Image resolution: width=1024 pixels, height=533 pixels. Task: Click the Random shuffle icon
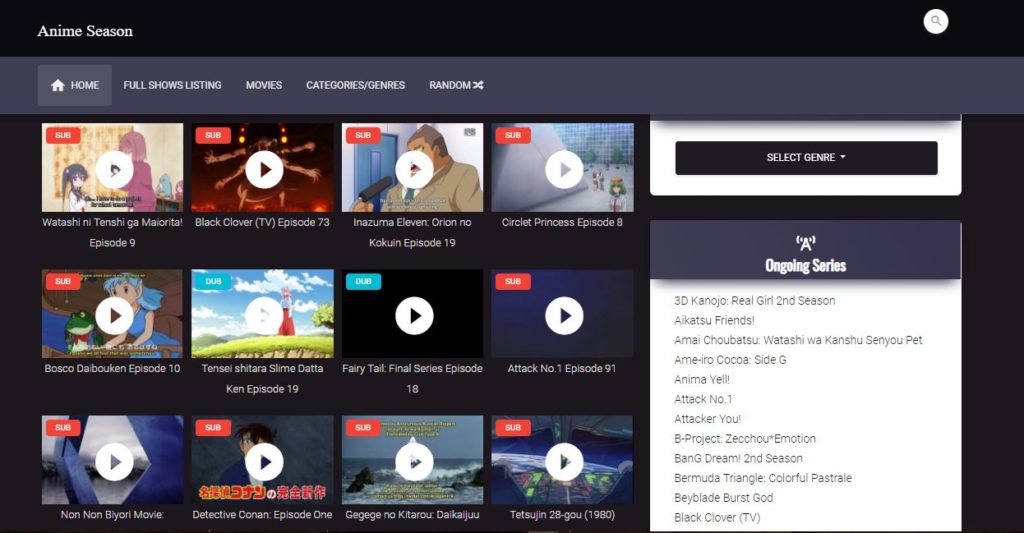(x=479, y=86)
